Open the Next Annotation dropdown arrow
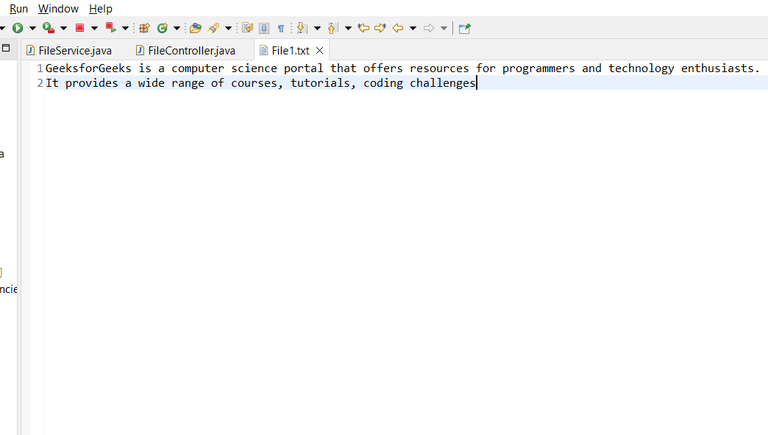The width and height of the screenshot is (768, 435). point(317,28)
